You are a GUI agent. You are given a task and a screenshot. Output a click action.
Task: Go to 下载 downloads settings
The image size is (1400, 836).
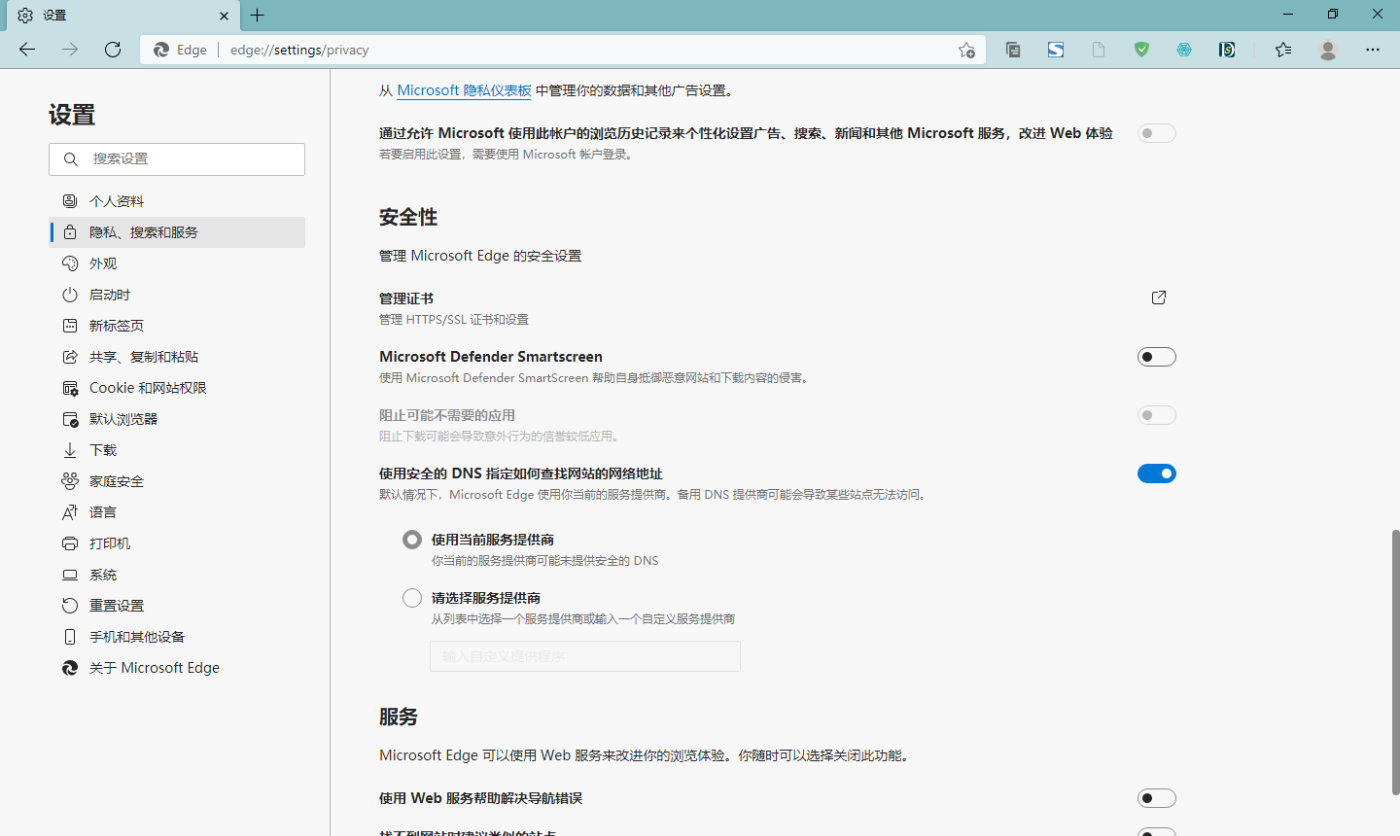point(177,450)
